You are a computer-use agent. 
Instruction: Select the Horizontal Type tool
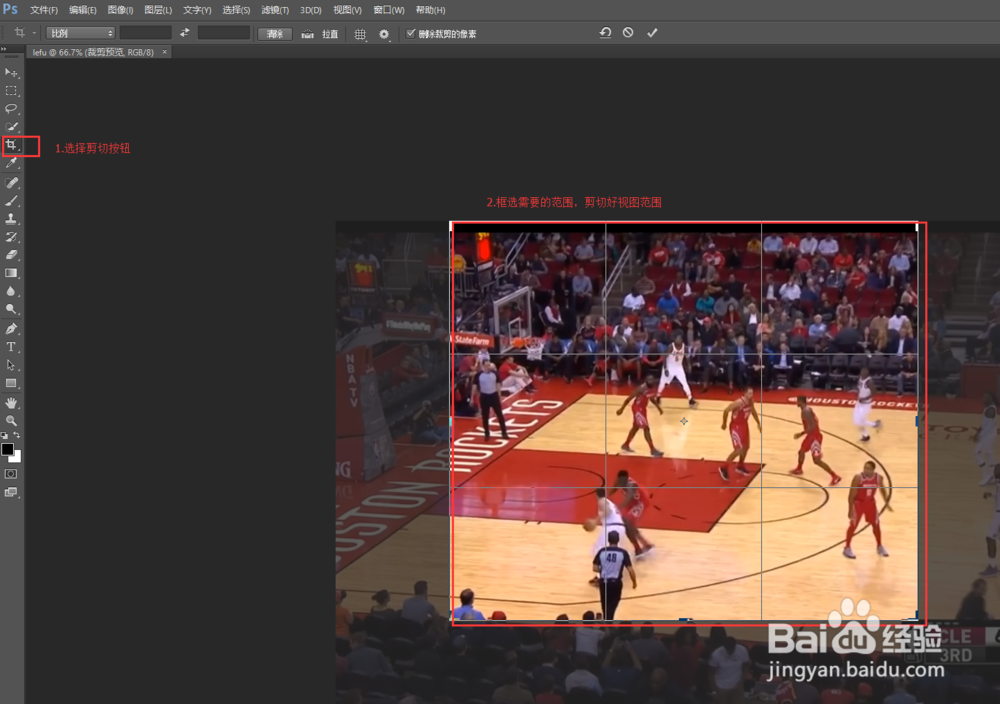point(11,347)
